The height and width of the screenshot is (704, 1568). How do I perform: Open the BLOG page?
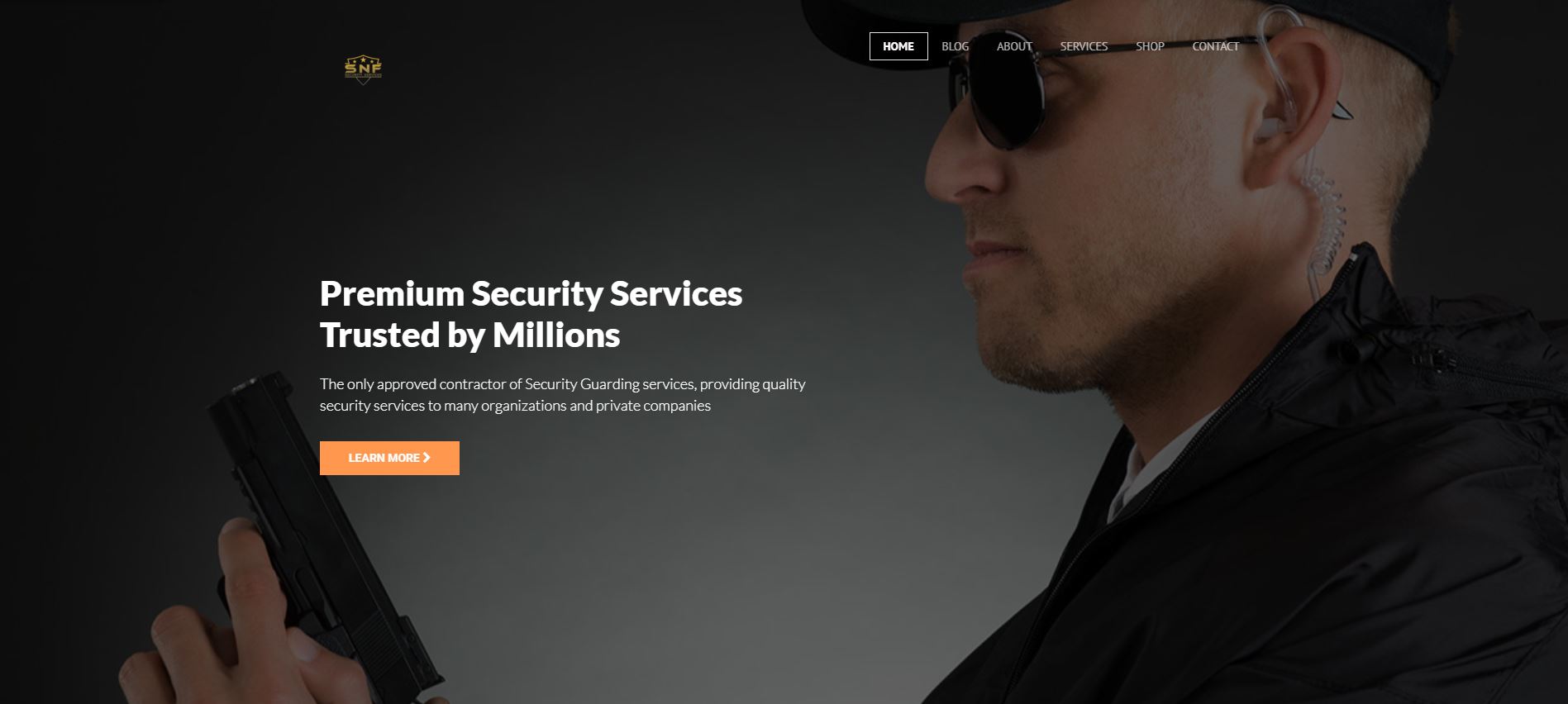click(x=955, y=46)
